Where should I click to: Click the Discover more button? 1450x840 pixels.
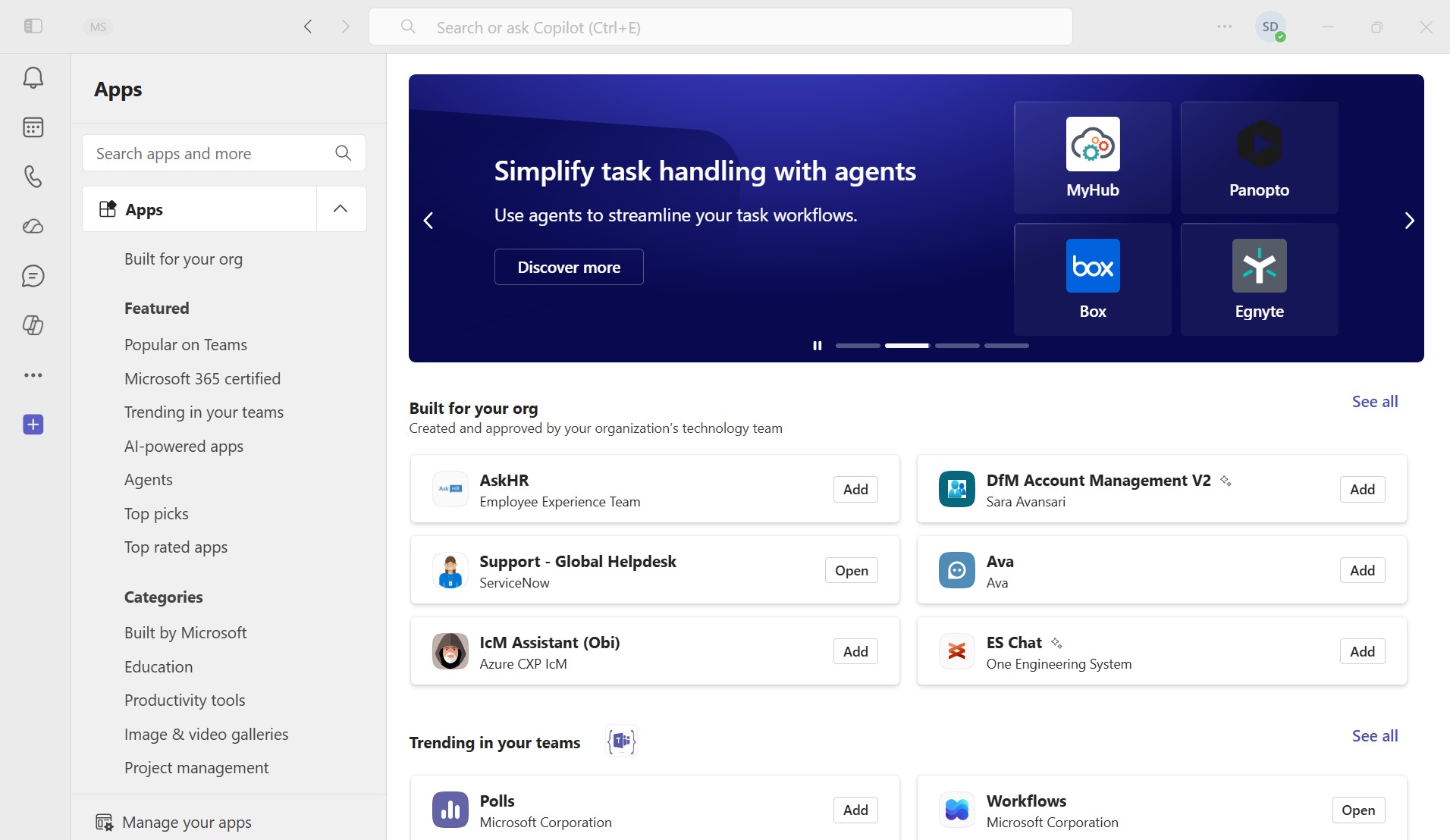click(569, 267)
